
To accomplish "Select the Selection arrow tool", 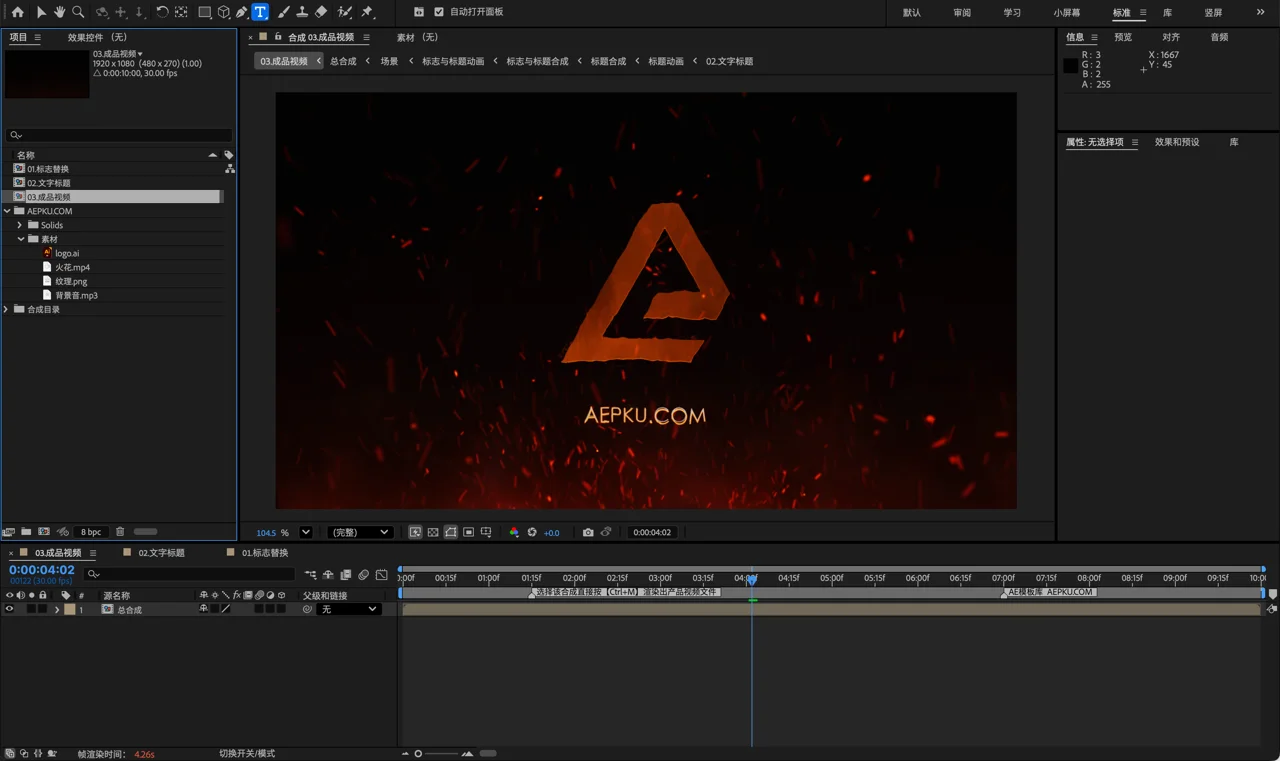I will click(x=41, y=12).
